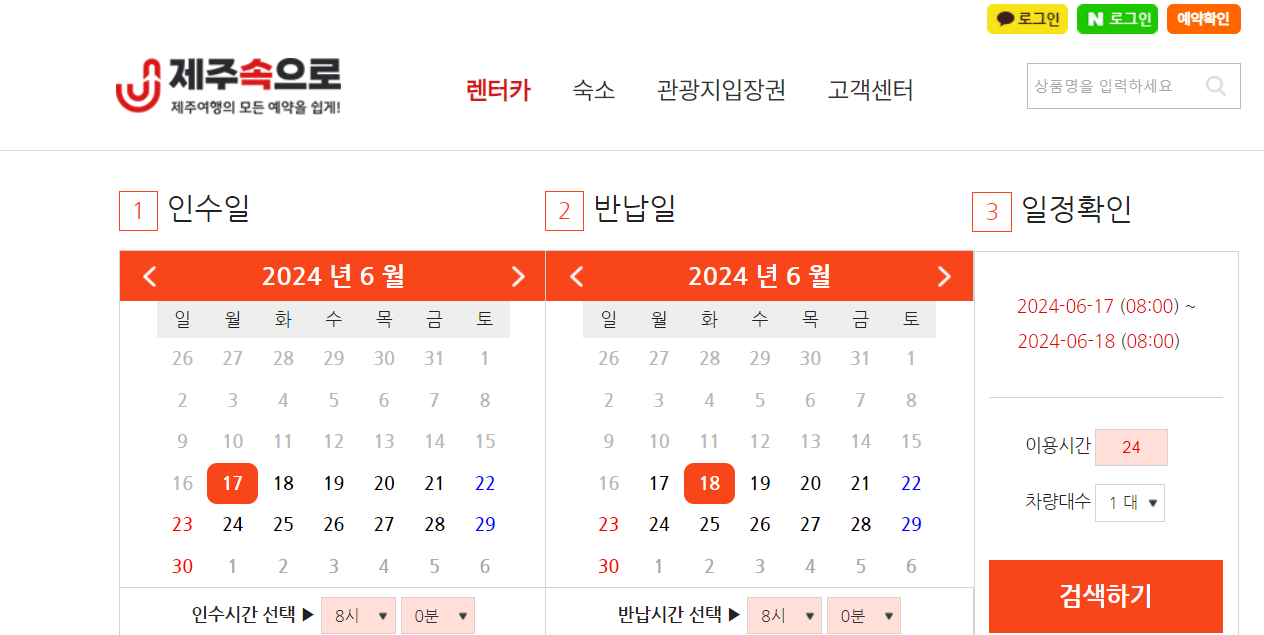Select June 27 in 반납일 calendar
The height and width of the screenshot is (635, 1264).
810,524
